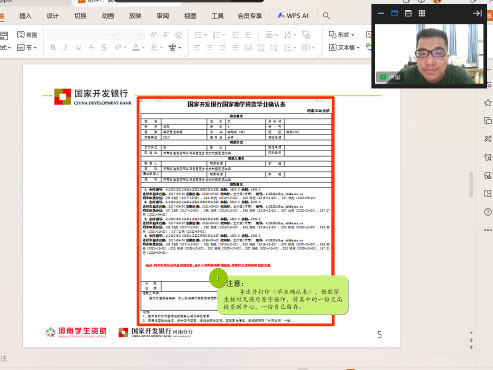This screenshot has height=370, width=493.
Task: Minimize the video call thumbnail bar
Action: (x=381, y=13)
